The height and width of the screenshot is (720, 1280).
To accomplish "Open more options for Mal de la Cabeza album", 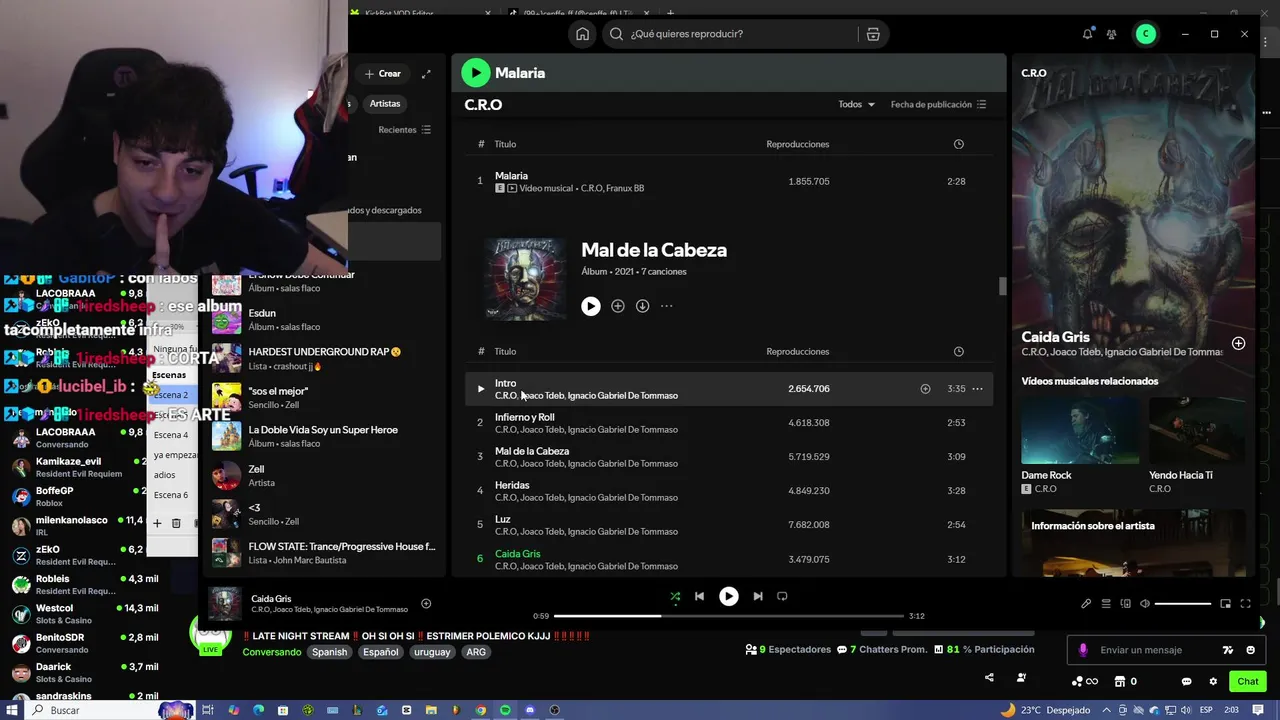I will click(667, 306).
